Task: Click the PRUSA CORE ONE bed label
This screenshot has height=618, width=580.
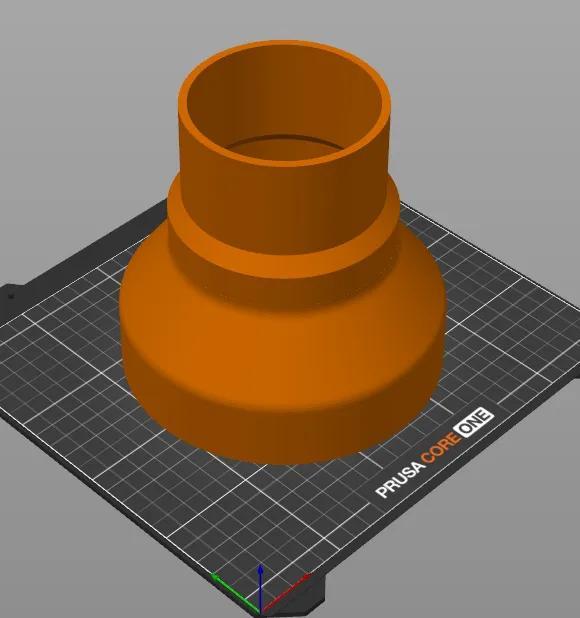Action: [435, 453]
